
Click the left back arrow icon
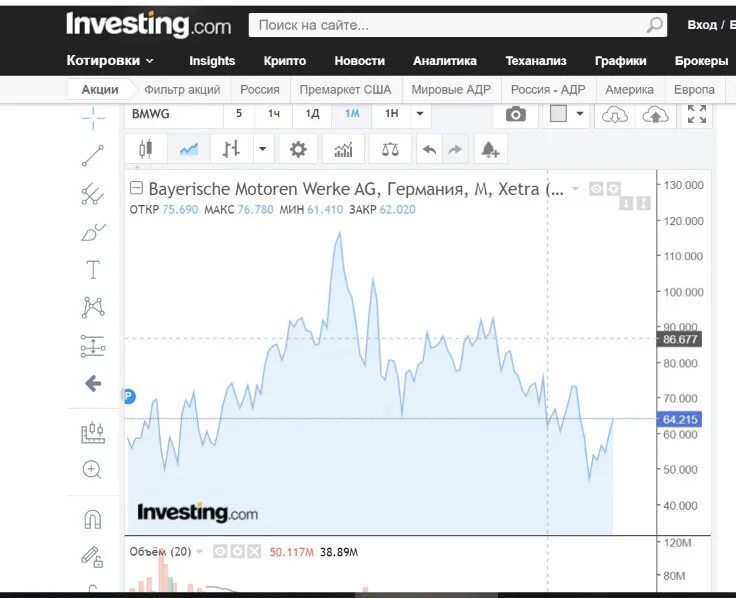[x=93, y=383]
